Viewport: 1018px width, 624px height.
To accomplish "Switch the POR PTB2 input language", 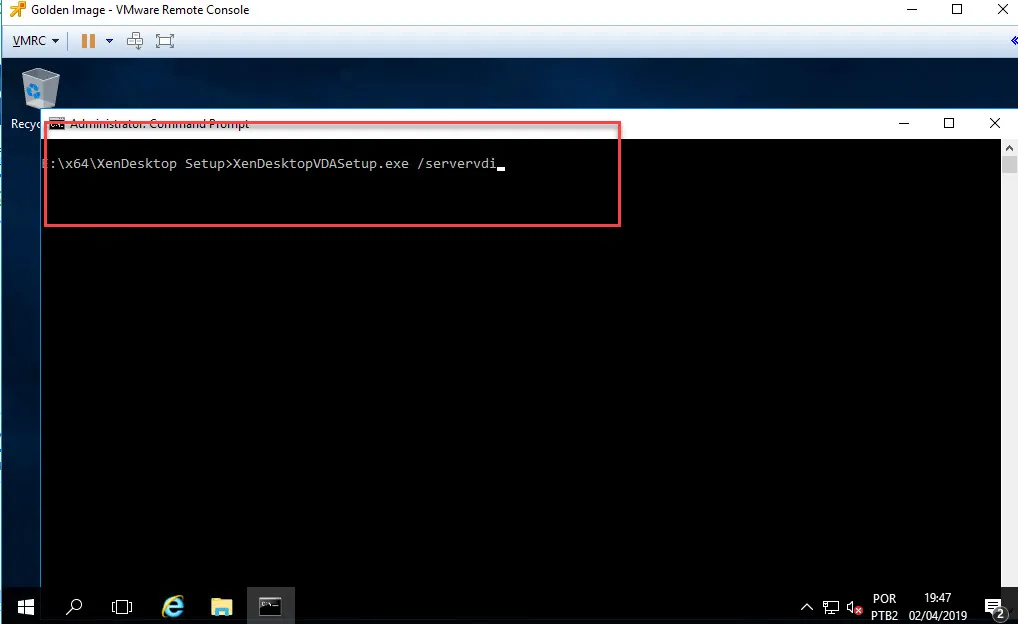I will [x=884, y=606].
